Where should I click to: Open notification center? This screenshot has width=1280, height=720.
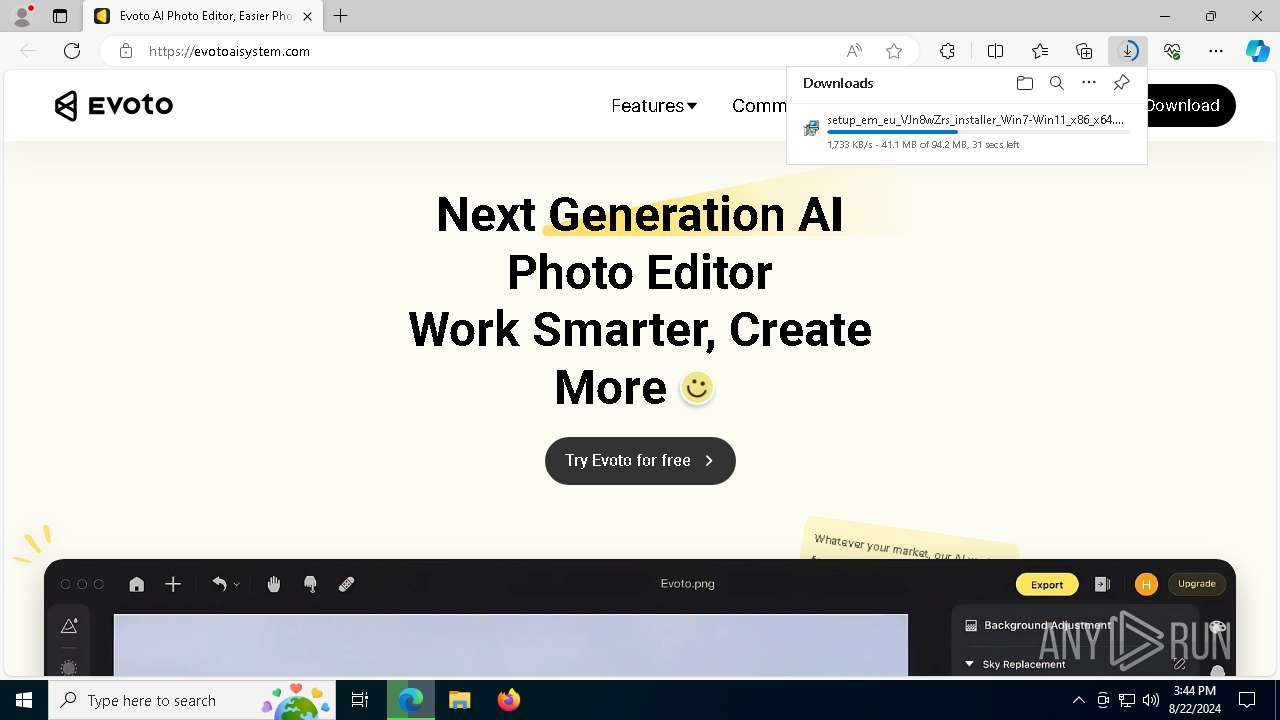(x=1247, y=700)
